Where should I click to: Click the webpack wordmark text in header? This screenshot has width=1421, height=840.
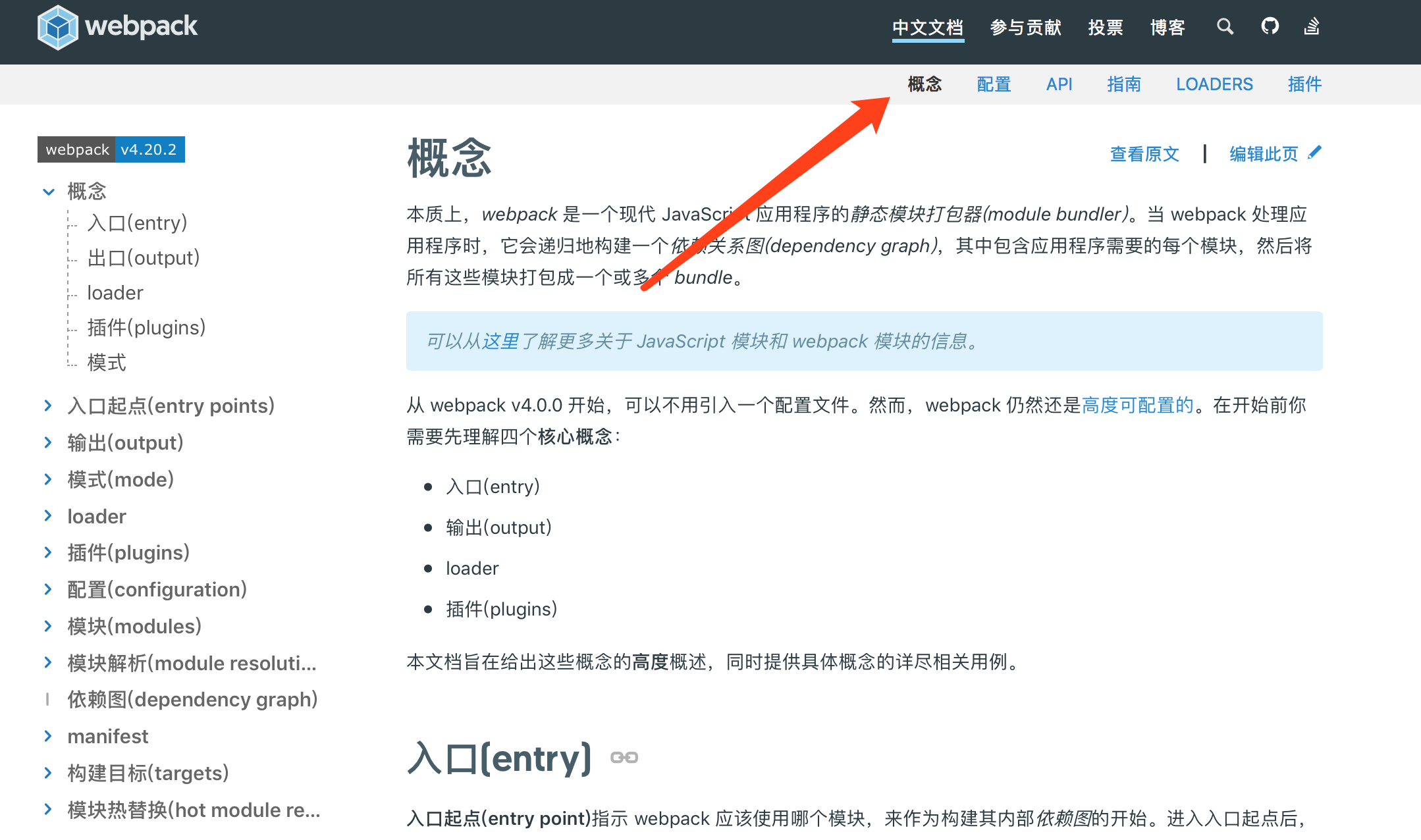[x=141, y=26]
